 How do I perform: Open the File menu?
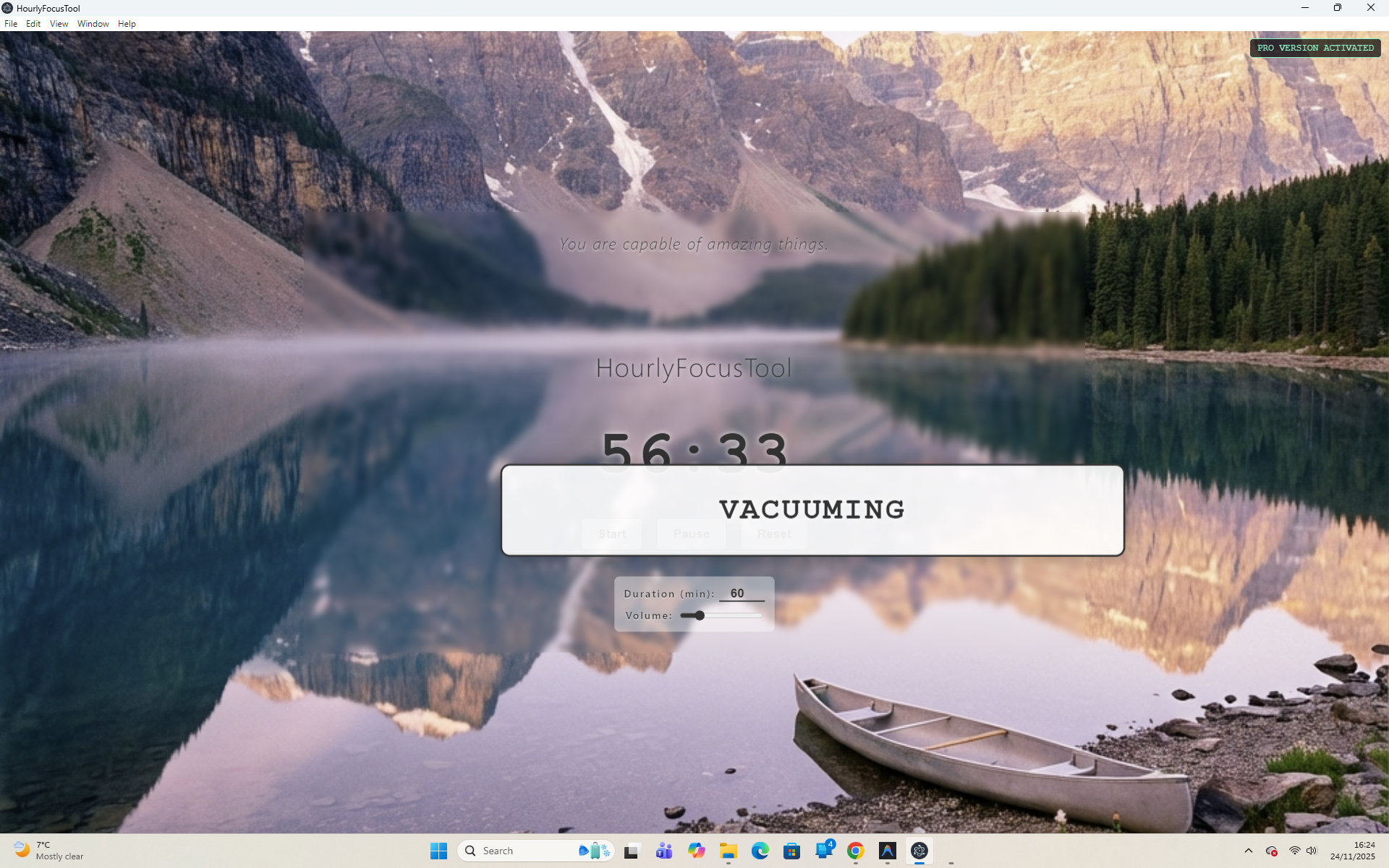tap(11, 24)
